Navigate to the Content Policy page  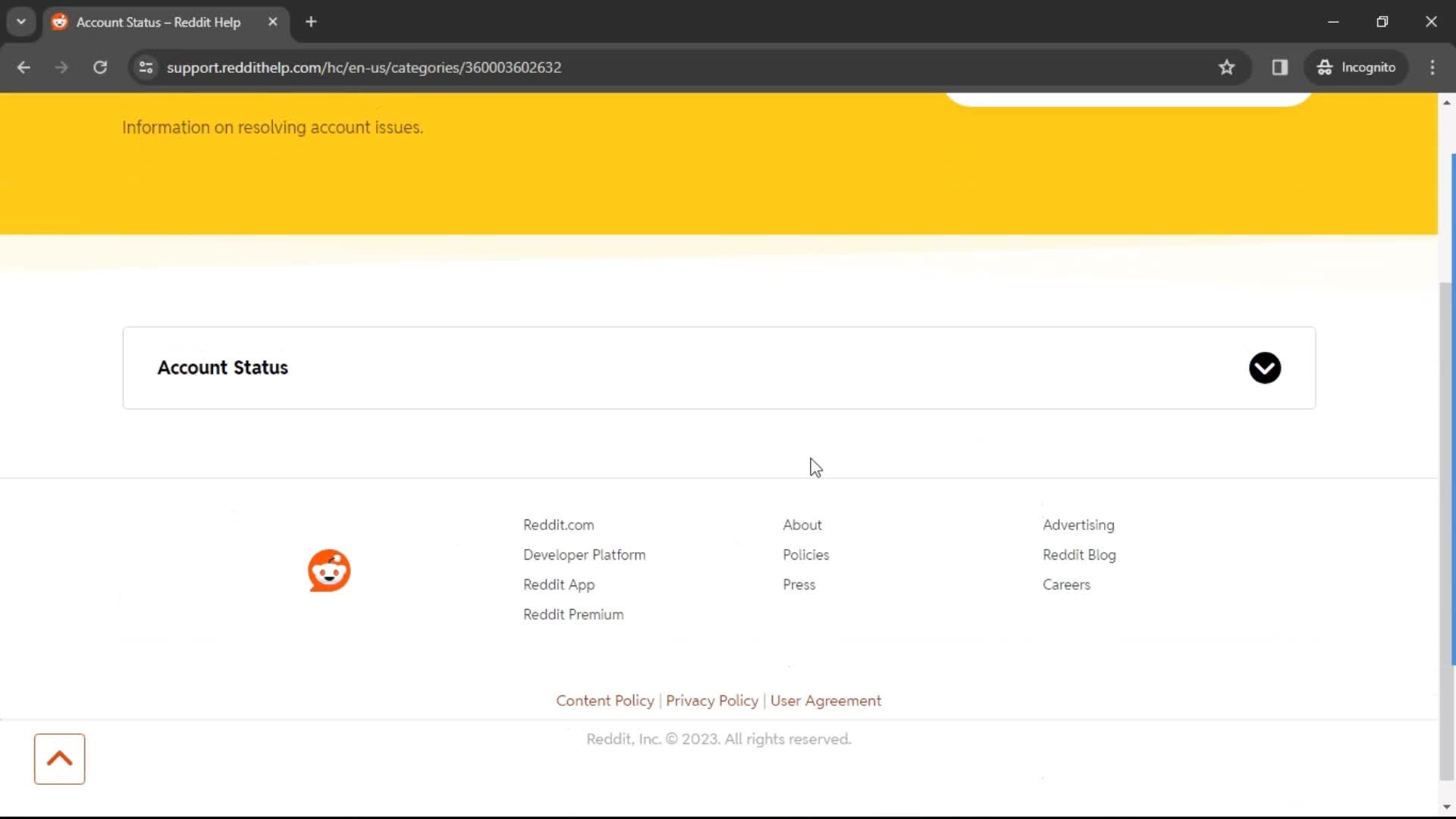(x=605, y=700)
